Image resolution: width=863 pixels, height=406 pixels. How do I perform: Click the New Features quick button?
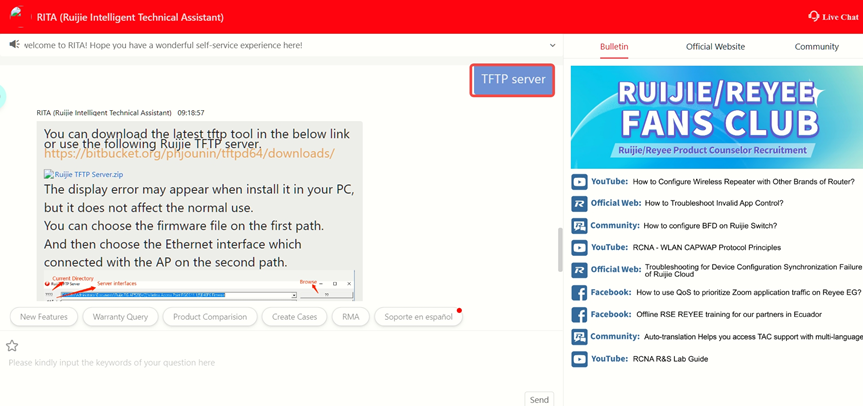tap(43, 317)
